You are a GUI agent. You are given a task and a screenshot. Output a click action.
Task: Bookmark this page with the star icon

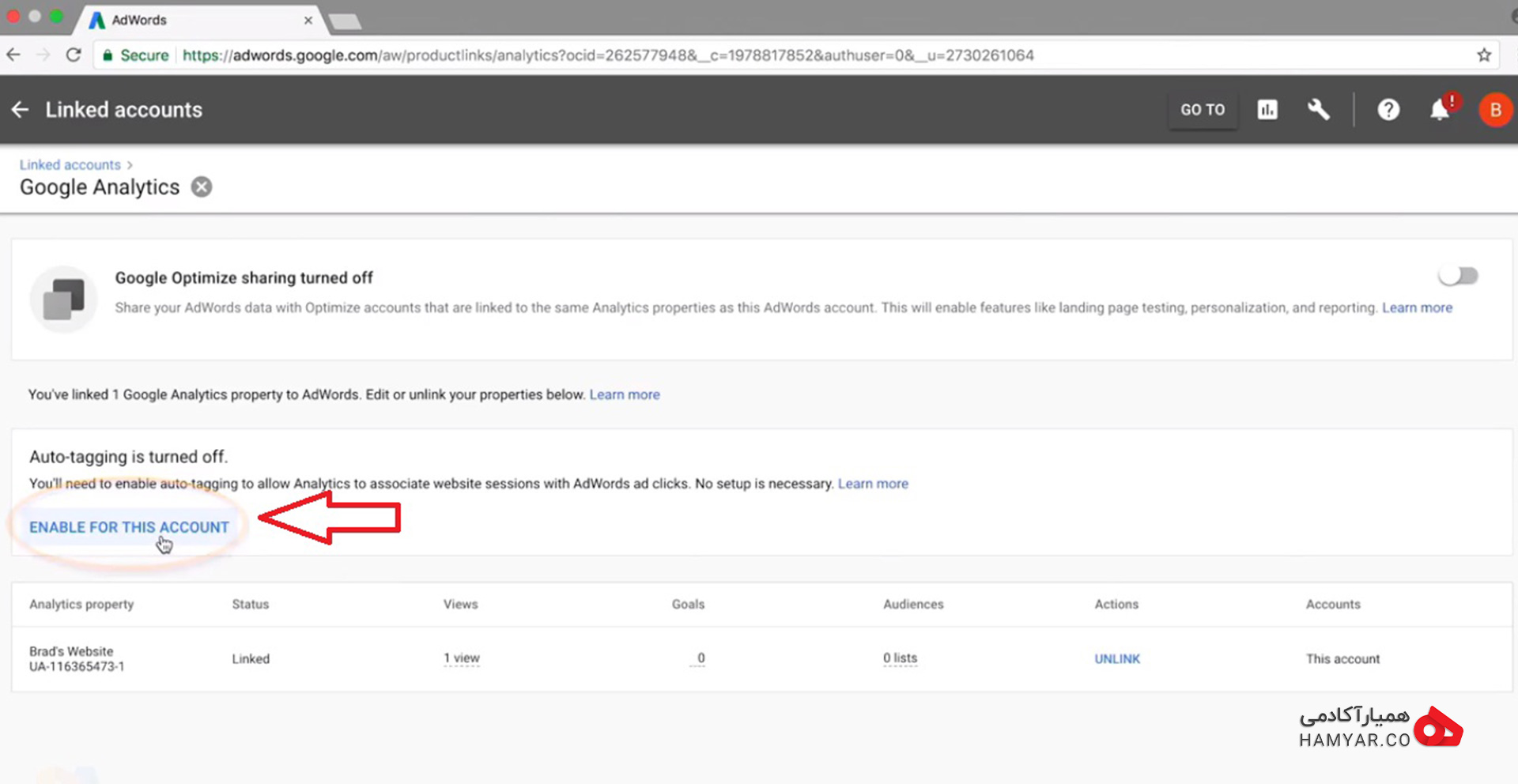1484,55
